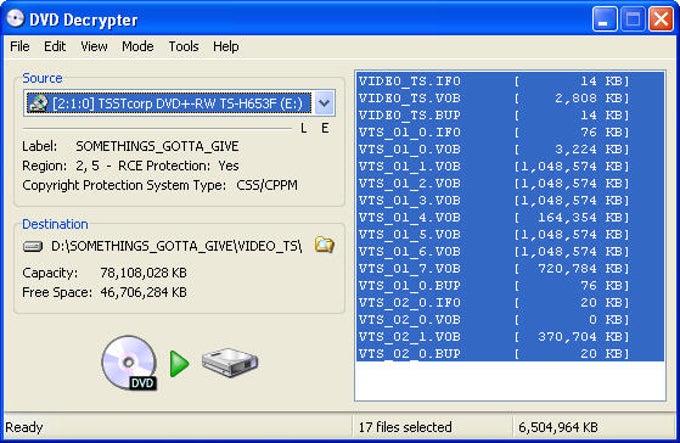Open the View menu
680x443 pixels.
tap(94, 46)
